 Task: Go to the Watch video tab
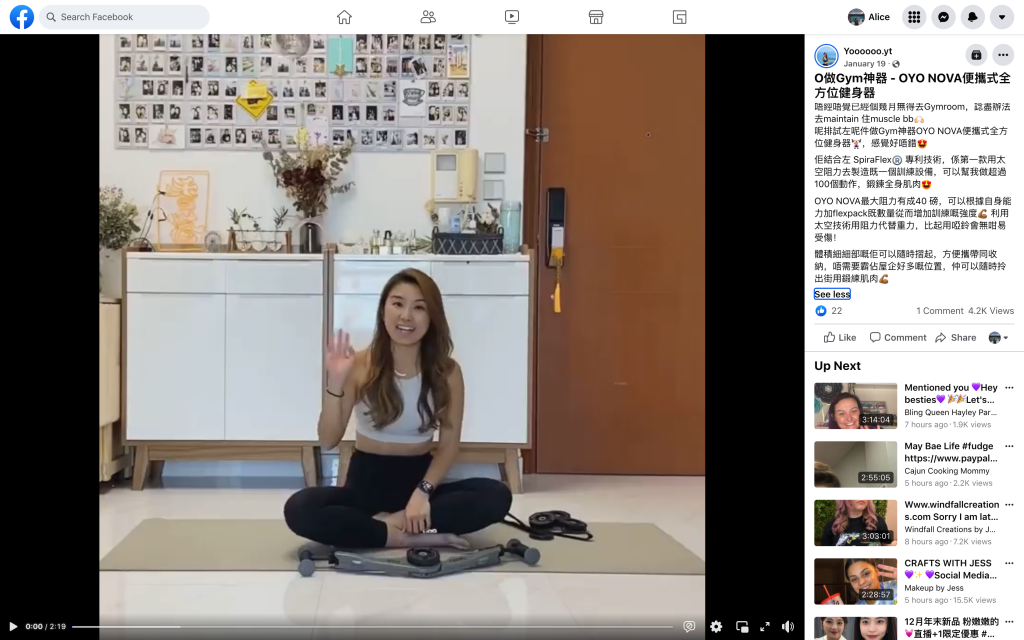[x=512, y=17]
